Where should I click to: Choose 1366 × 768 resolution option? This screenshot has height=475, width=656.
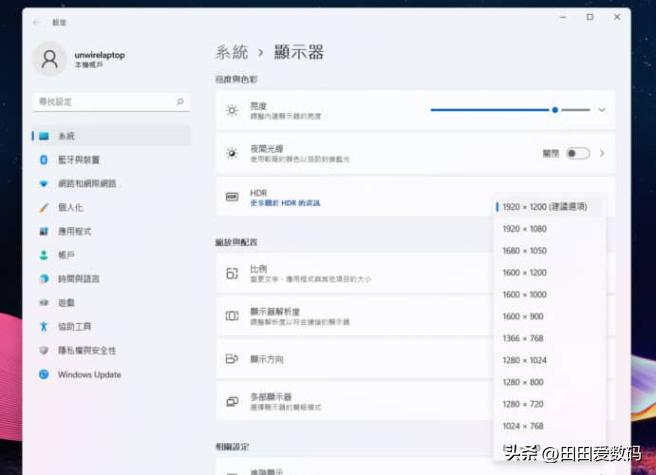pos(523,338)
